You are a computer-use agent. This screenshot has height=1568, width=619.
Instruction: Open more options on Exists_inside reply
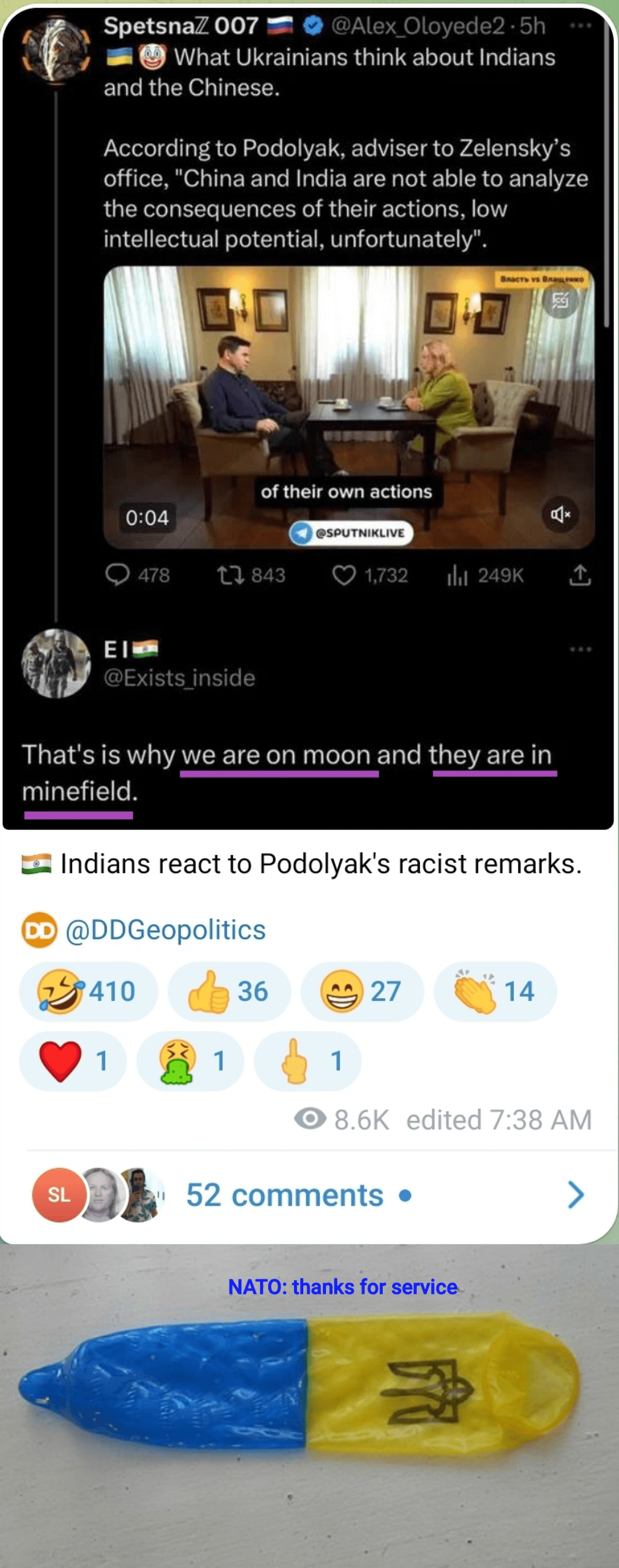pos(580,649)
